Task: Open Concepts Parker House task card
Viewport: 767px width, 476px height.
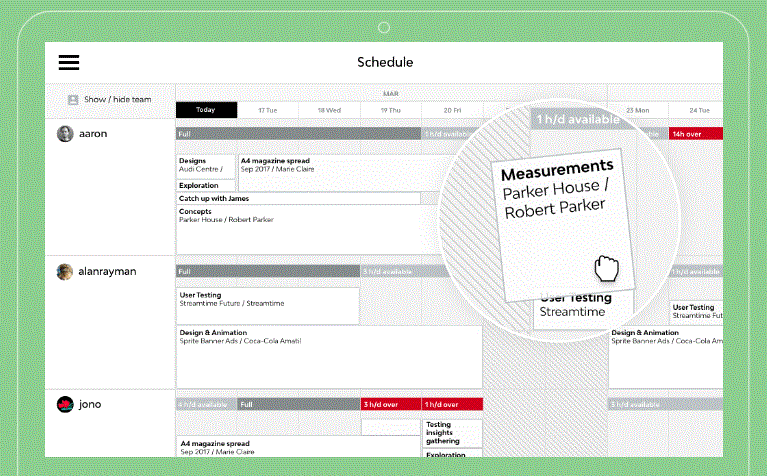Action: 306,230
